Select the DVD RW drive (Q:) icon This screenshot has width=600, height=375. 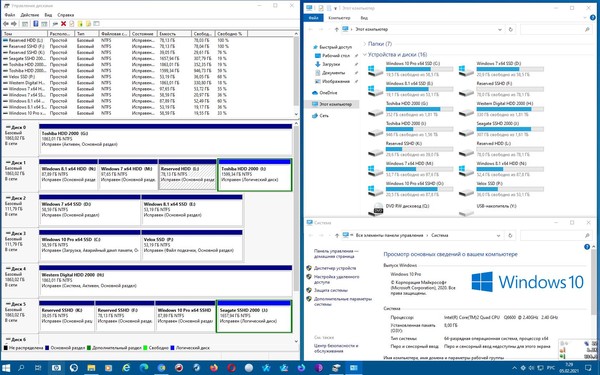[378, 209]
